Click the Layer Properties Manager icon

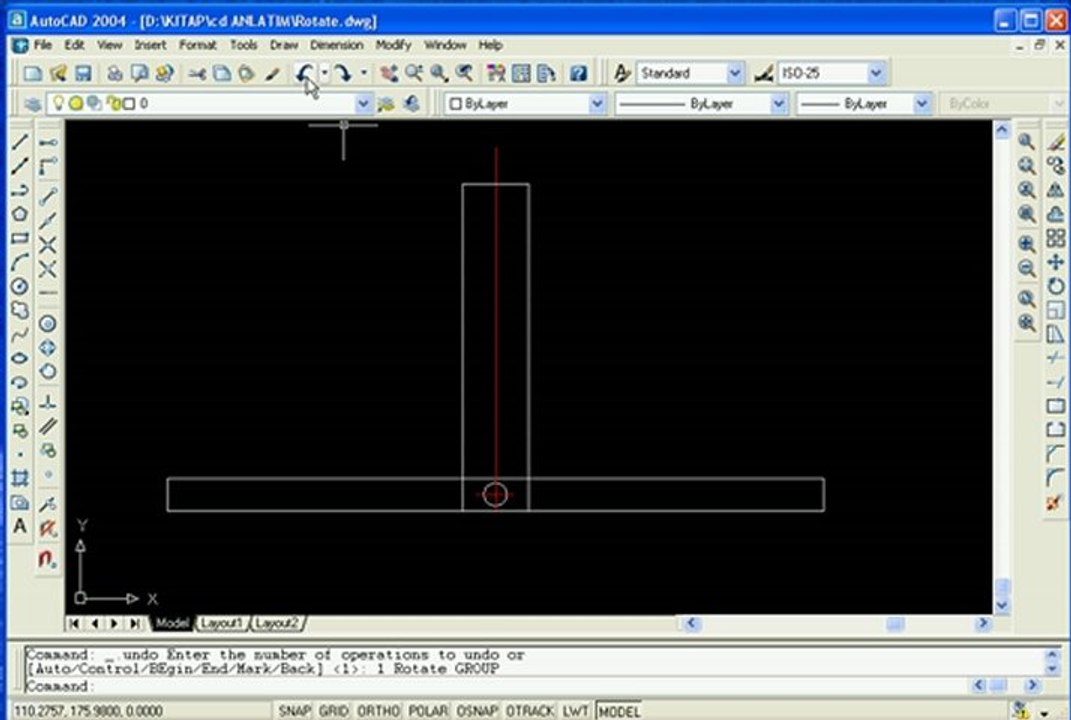tap(32, 104)
